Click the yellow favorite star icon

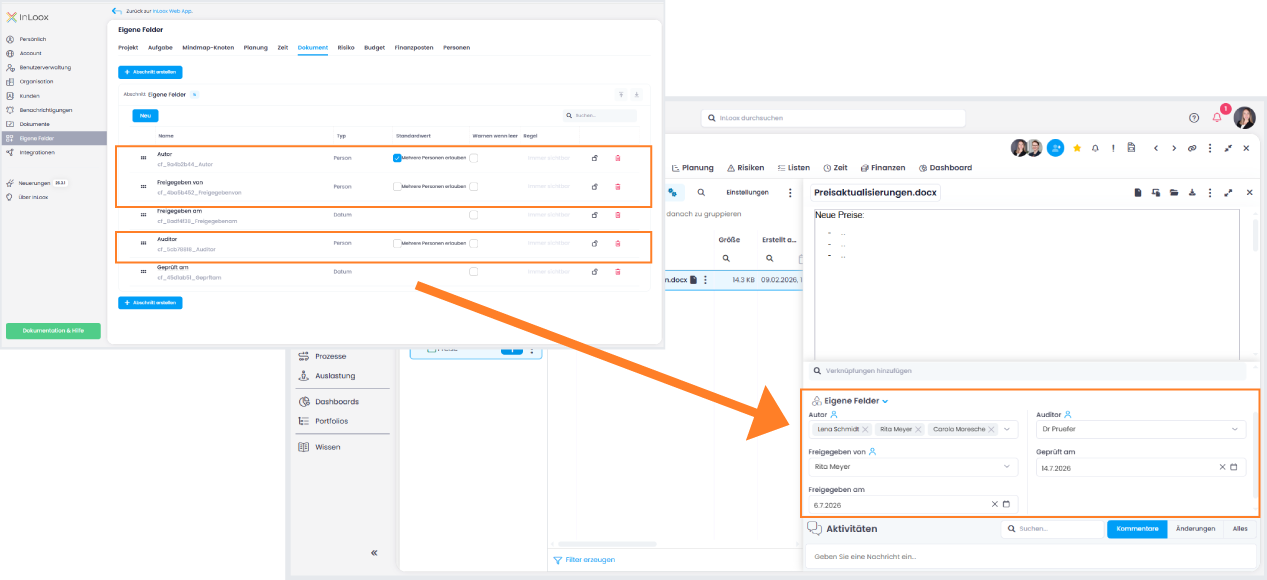[1077, 148]
